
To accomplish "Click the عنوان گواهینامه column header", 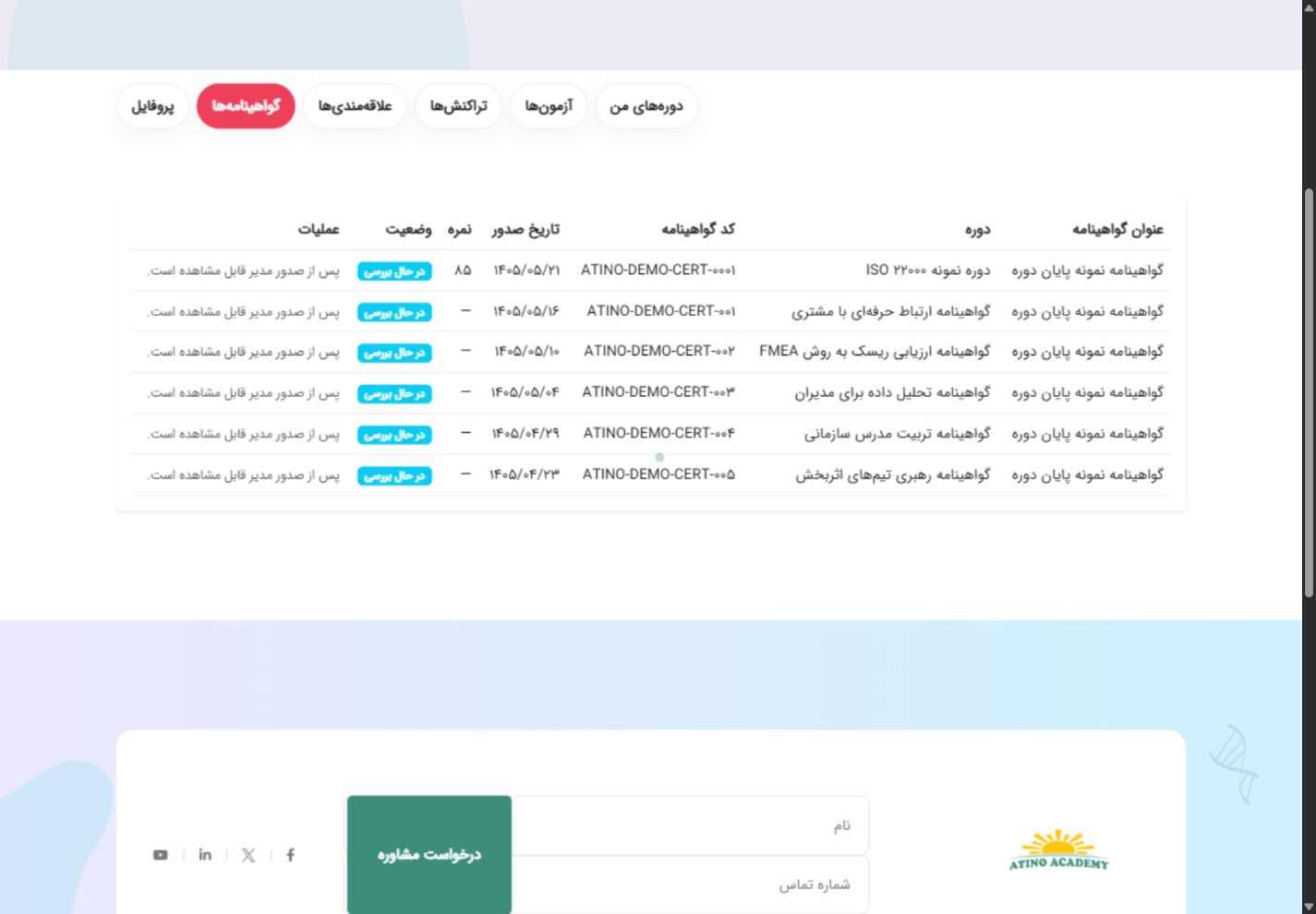I will (x=1117, y=229).
